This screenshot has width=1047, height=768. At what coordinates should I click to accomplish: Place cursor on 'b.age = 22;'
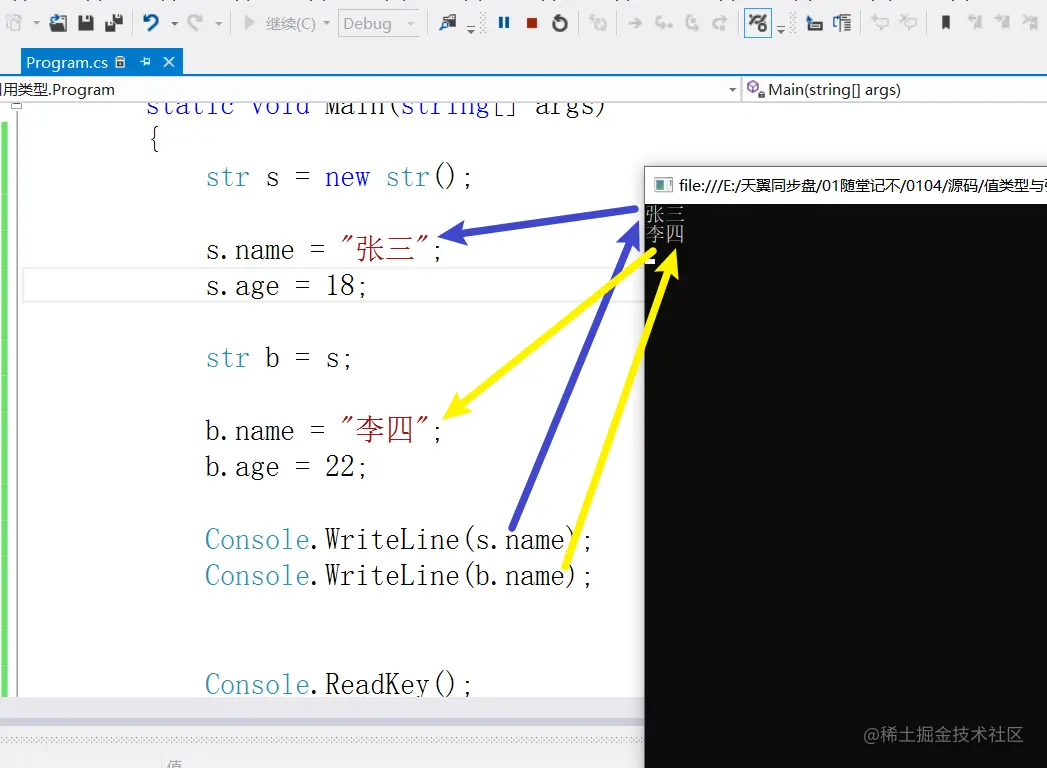coord(286,466)
